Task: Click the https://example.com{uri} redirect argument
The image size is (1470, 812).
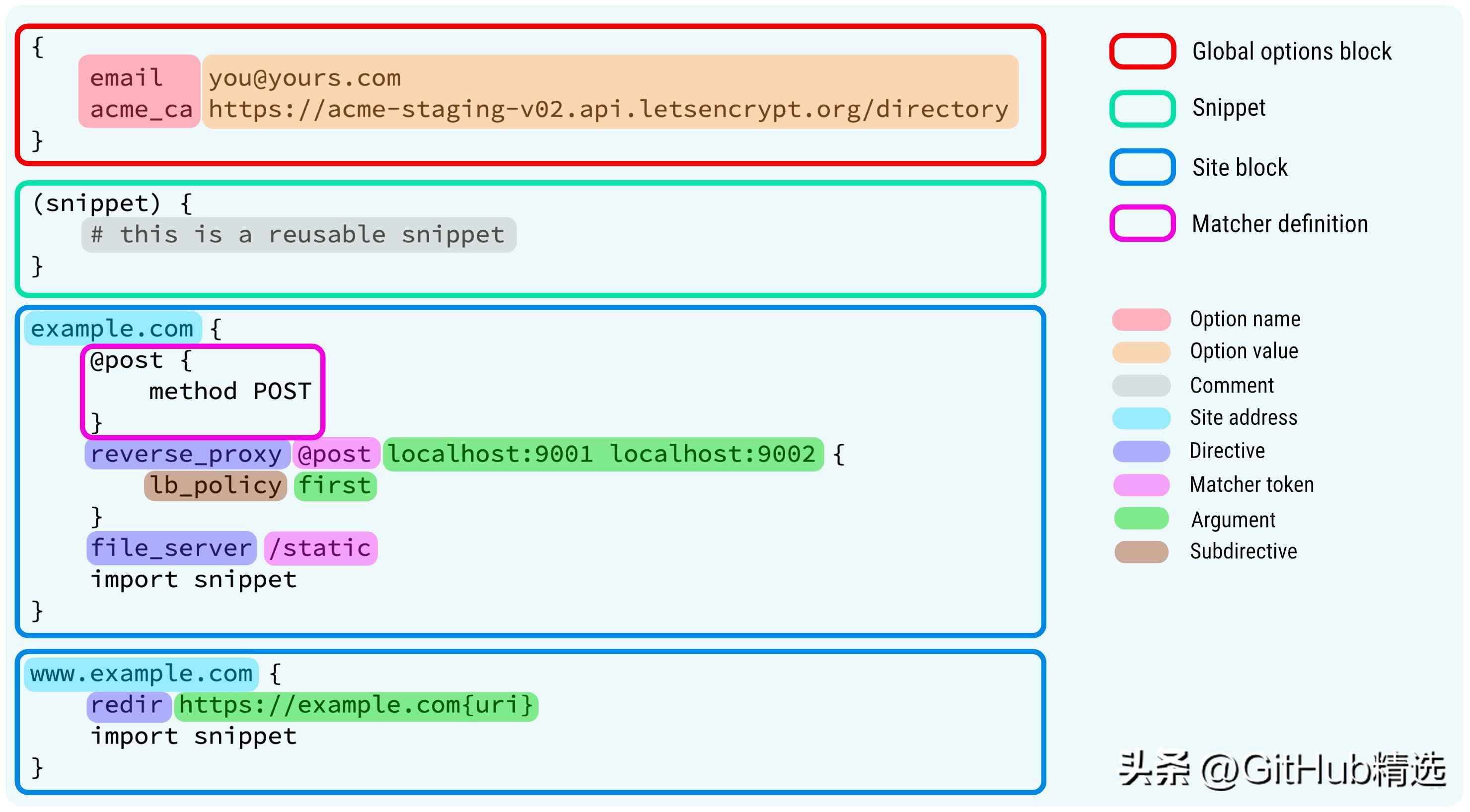Action: pos(356,705)
